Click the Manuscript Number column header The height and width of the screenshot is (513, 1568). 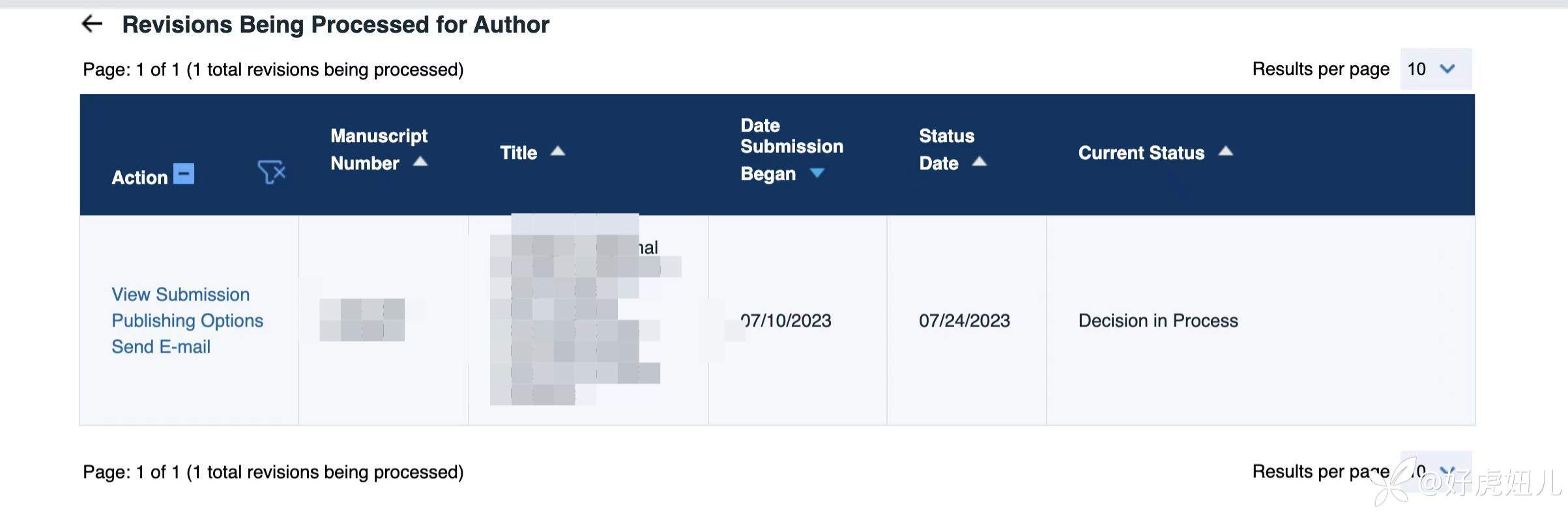click(x=379, y=149)
